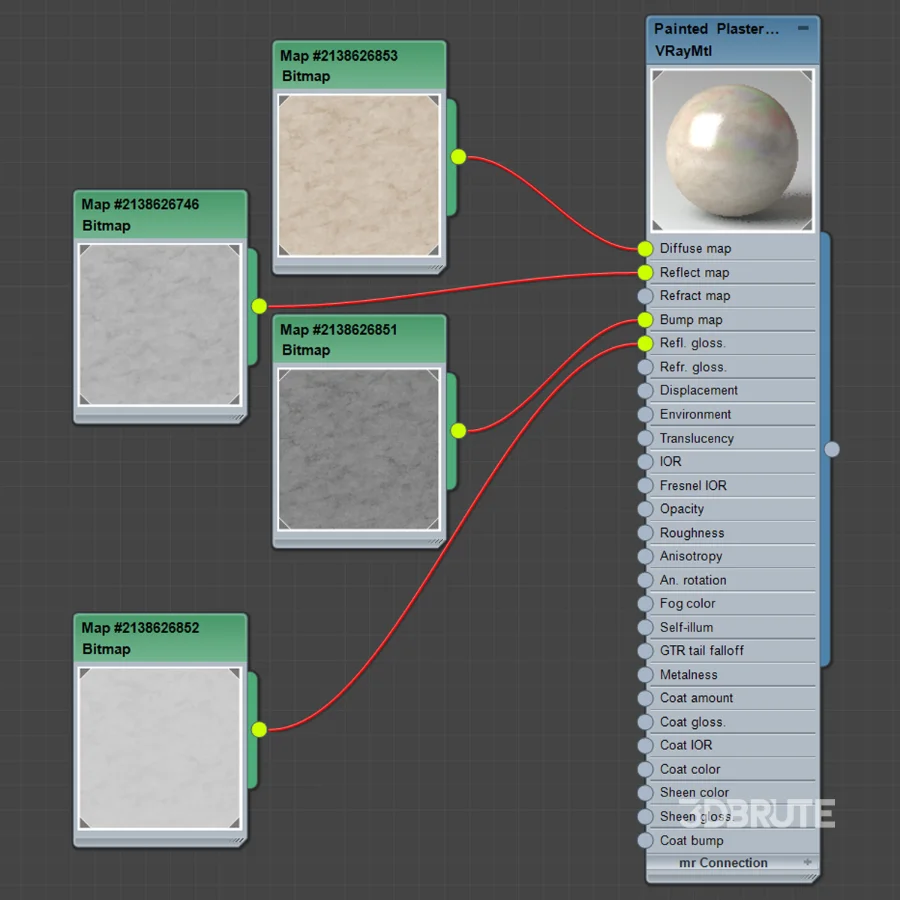Click resize grip of Map #2138626851 node
Screen dimensions: 900x900
[x=437, y=541]
